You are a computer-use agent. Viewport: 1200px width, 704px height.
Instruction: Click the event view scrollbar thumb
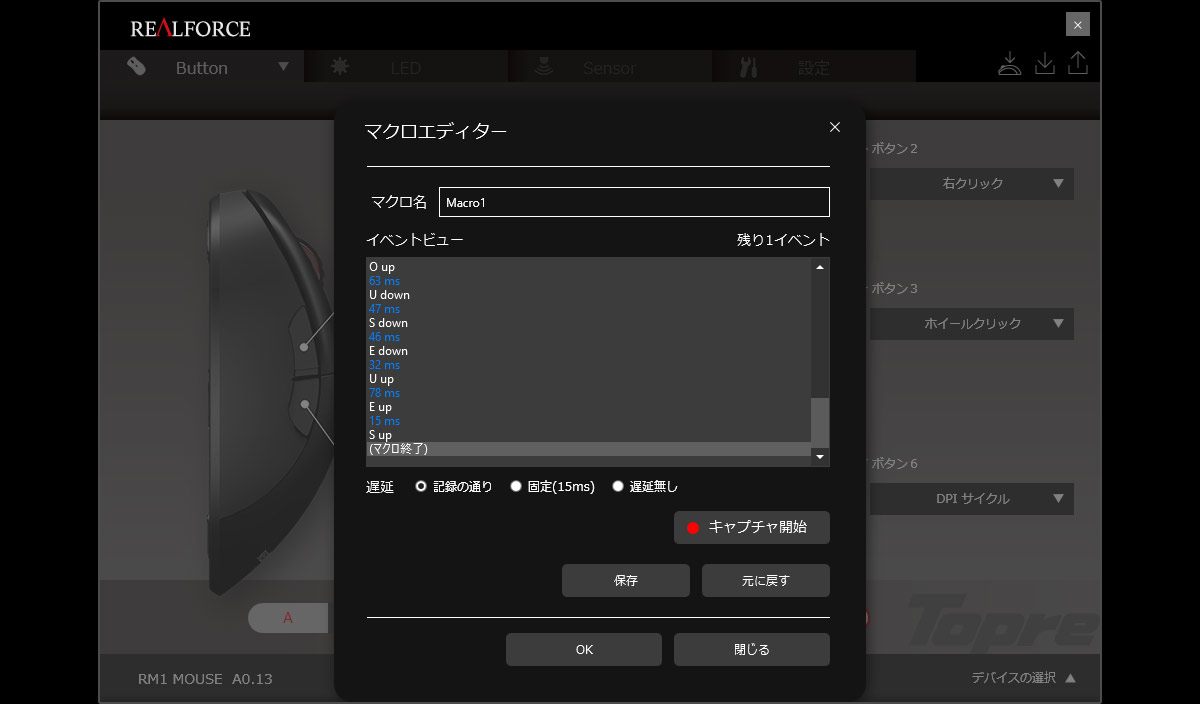pos(820,421)
